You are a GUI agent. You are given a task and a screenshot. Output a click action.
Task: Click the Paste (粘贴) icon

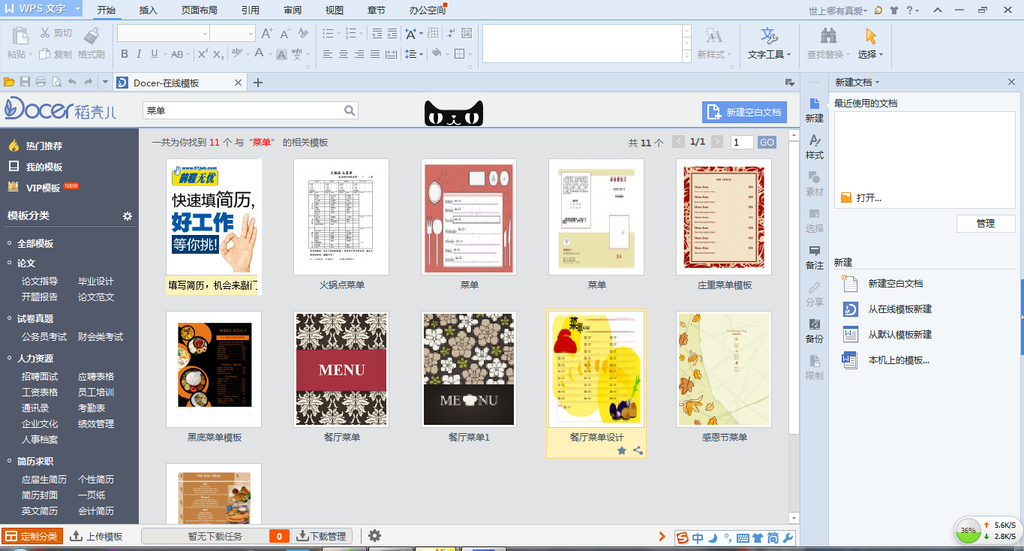(x=20, y=37)
